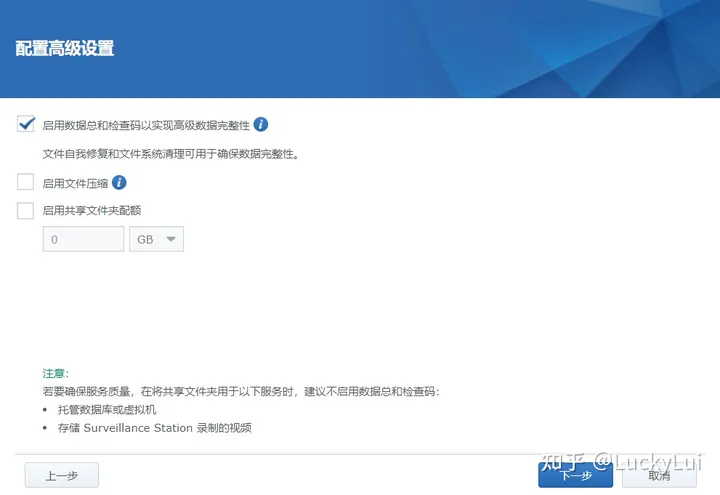Tick the 启用共享文件夹配额 checkbox

click(26, 211)
